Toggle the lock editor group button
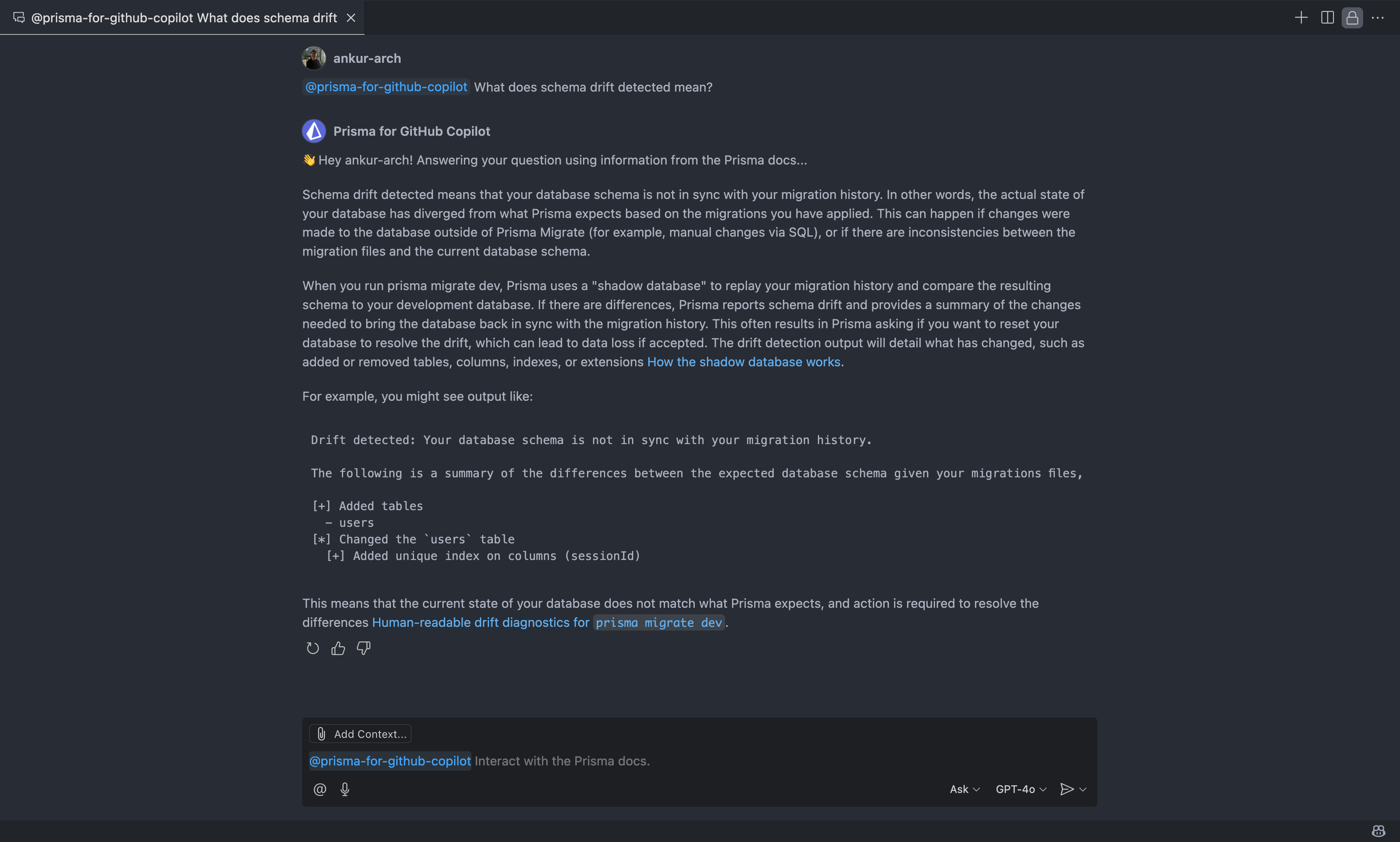The width and height of the screenshot is (1400, 842). tap(1352, 17)
